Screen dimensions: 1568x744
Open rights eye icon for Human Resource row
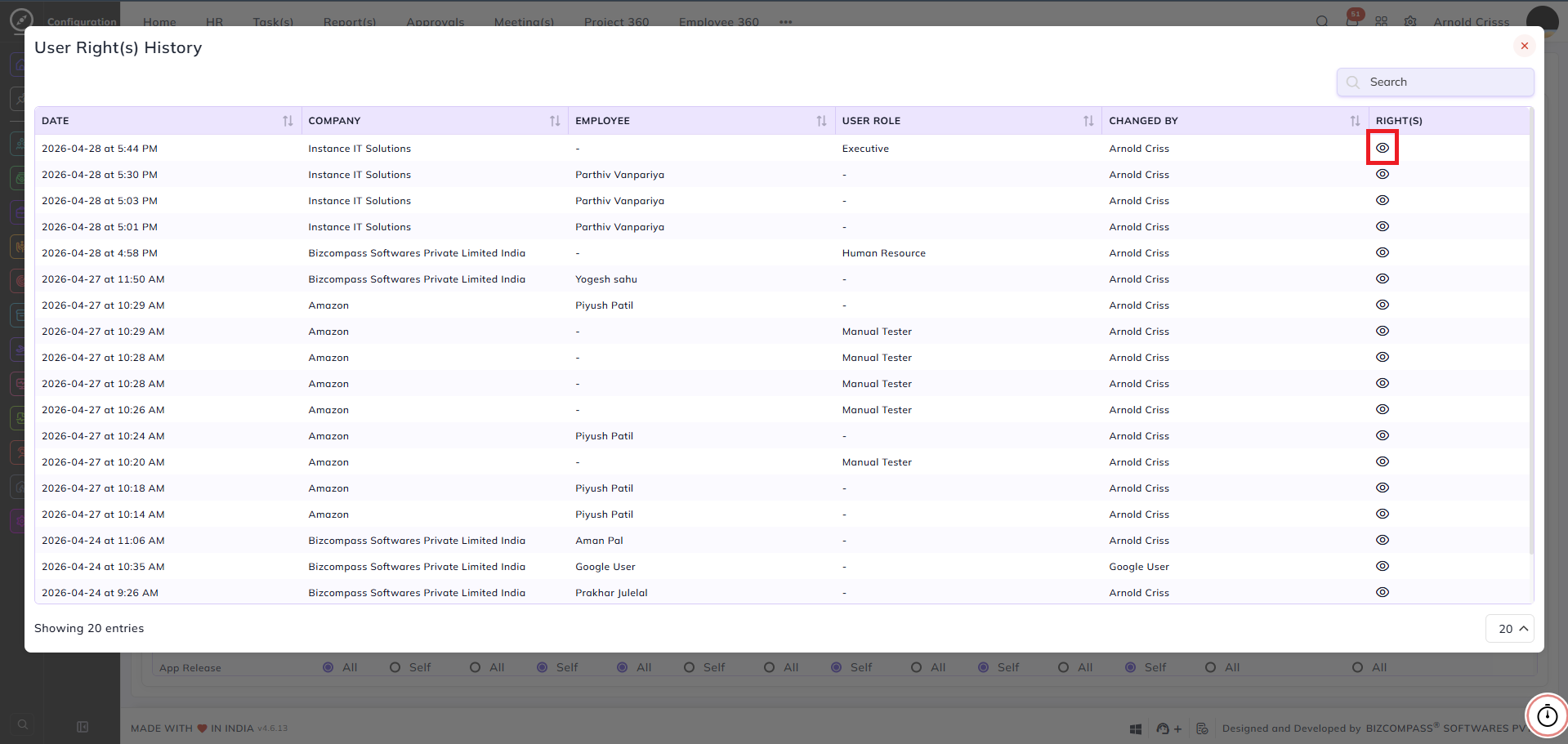1383,252
